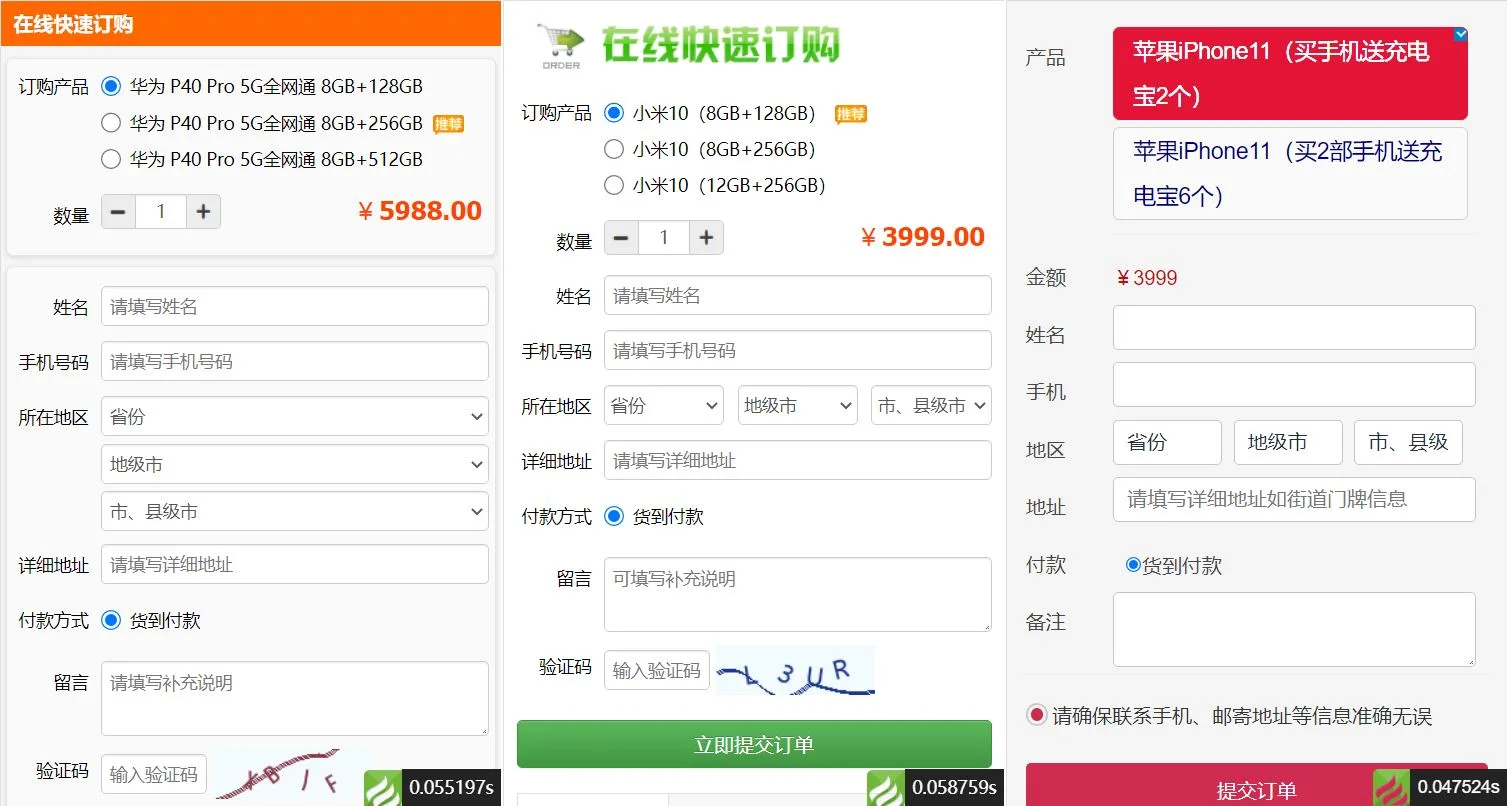Viewport: 1507px width, 806px height.
Task: Select 华为 P40 Pro 8GB+512GB option
Action: (111, 159)
